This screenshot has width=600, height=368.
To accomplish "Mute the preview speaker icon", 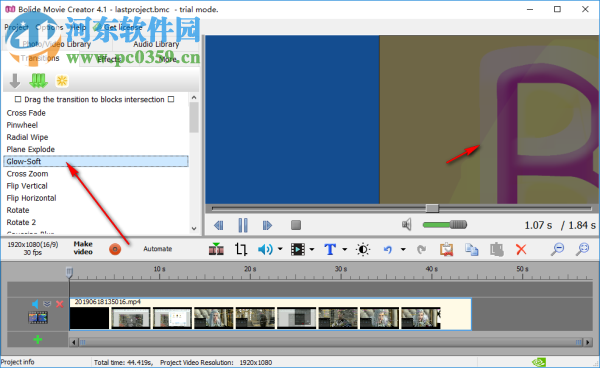I will click(407, 225).
